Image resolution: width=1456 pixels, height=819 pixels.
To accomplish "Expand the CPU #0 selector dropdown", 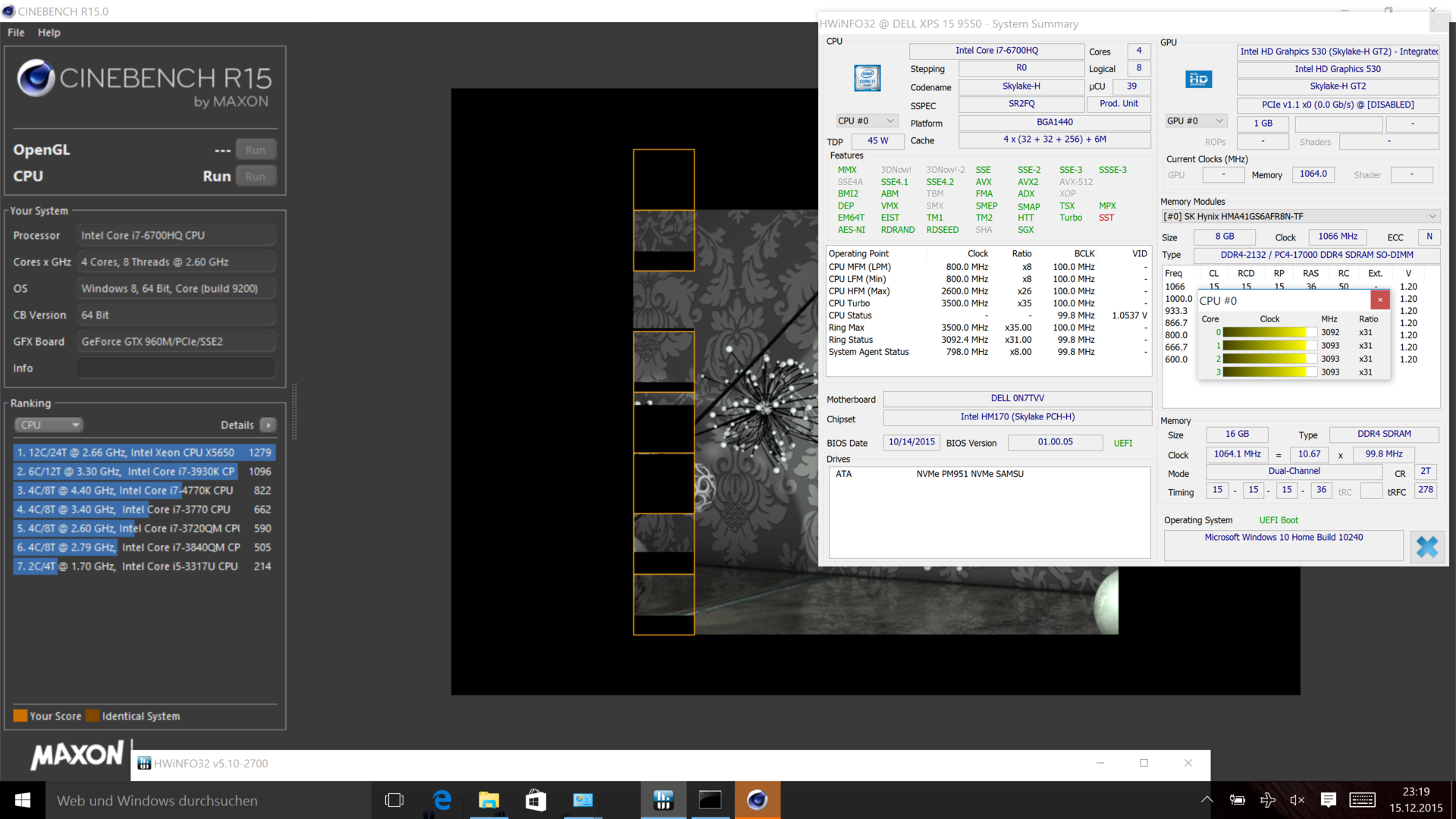I will click(867, 121).
